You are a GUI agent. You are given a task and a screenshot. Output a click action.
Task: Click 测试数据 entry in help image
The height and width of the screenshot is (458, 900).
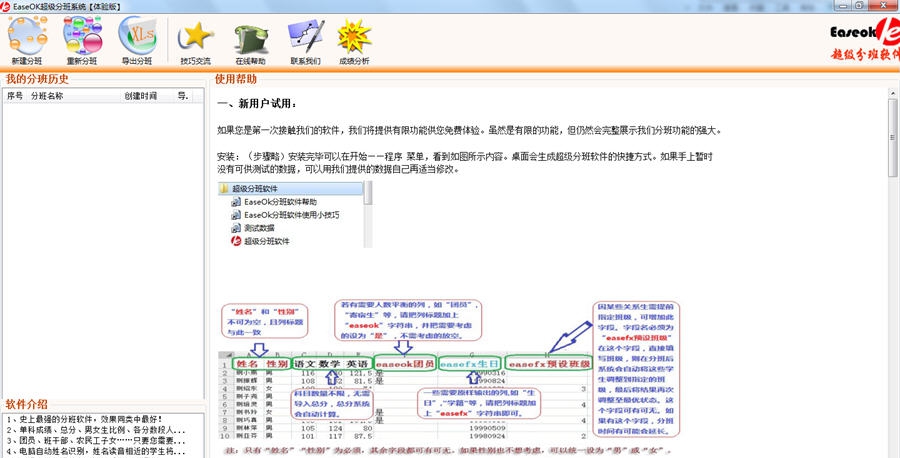point(259,228)
